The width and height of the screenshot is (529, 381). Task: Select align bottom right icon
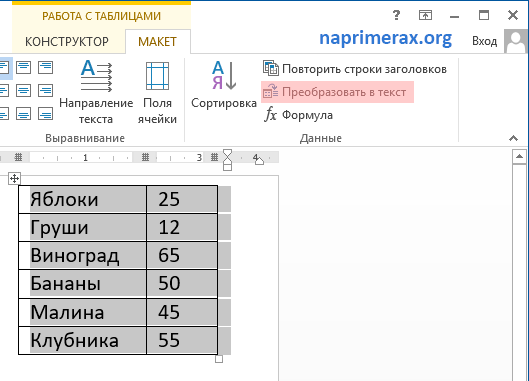(46, 113)
